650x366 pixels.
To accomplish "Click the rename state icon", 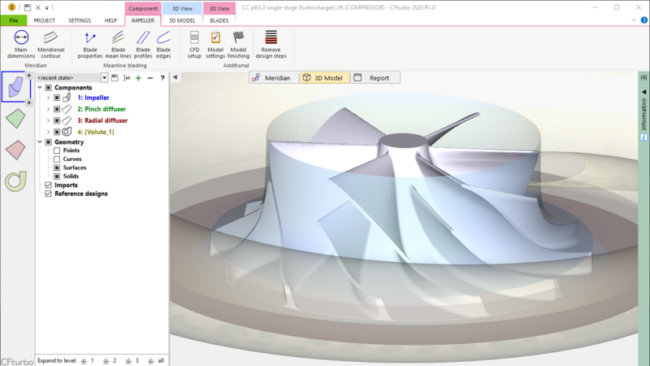I will point(126,78).
